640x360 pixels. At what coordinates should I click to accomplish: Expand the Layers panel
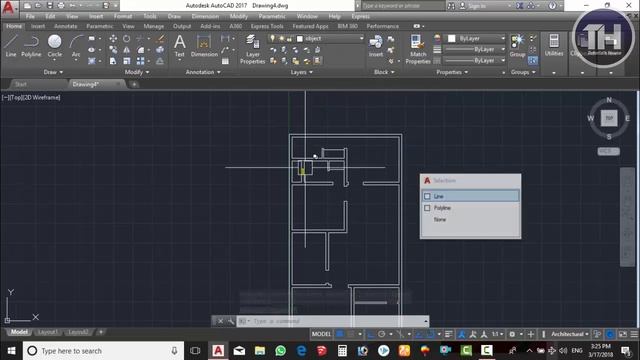click(302, 72)
